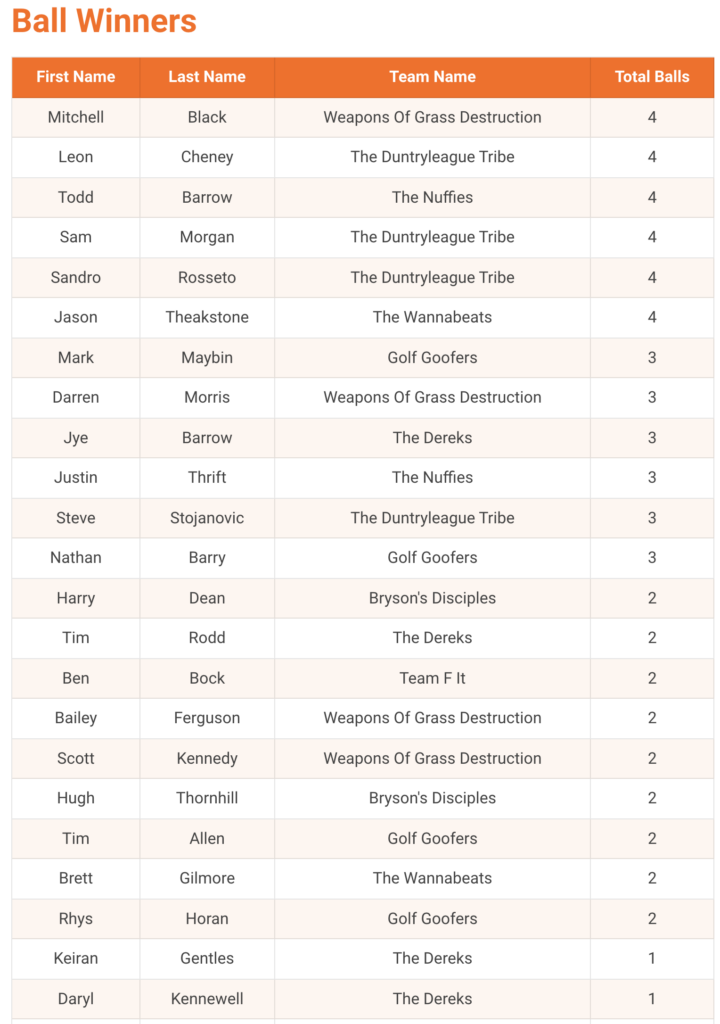Select the Team F It cell

[433, 679]
